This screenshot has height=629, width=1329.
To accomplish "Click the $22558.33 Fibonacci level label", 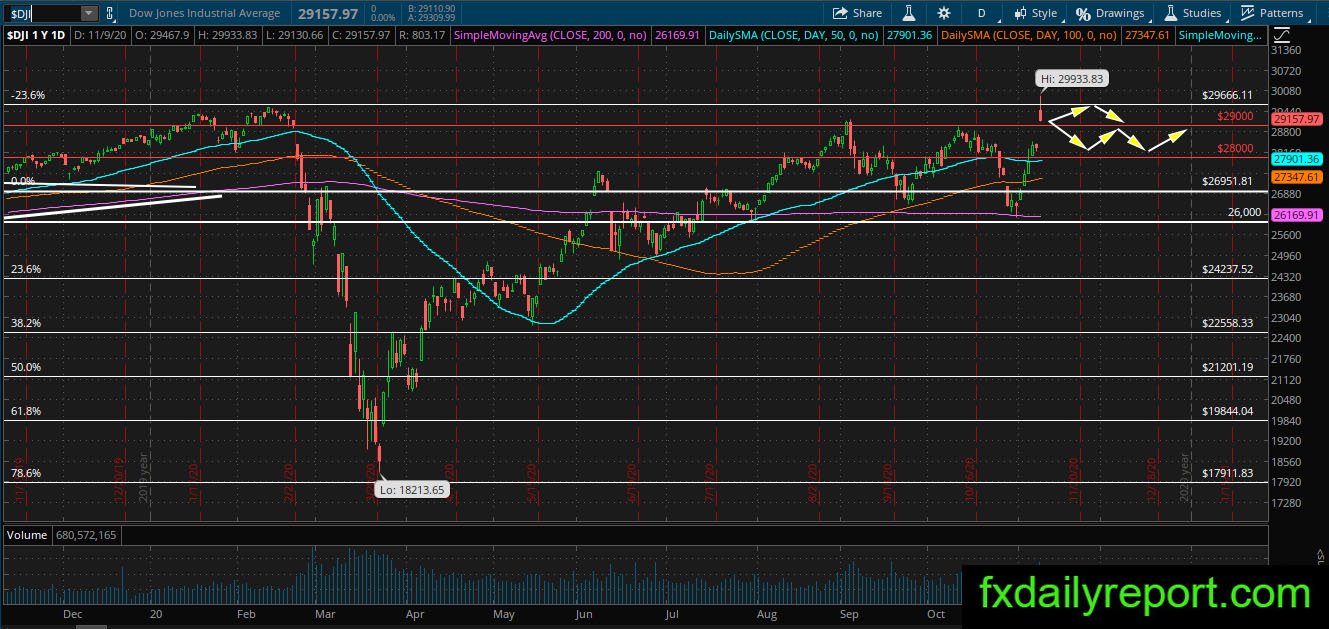I will [x=1227, y=324].
